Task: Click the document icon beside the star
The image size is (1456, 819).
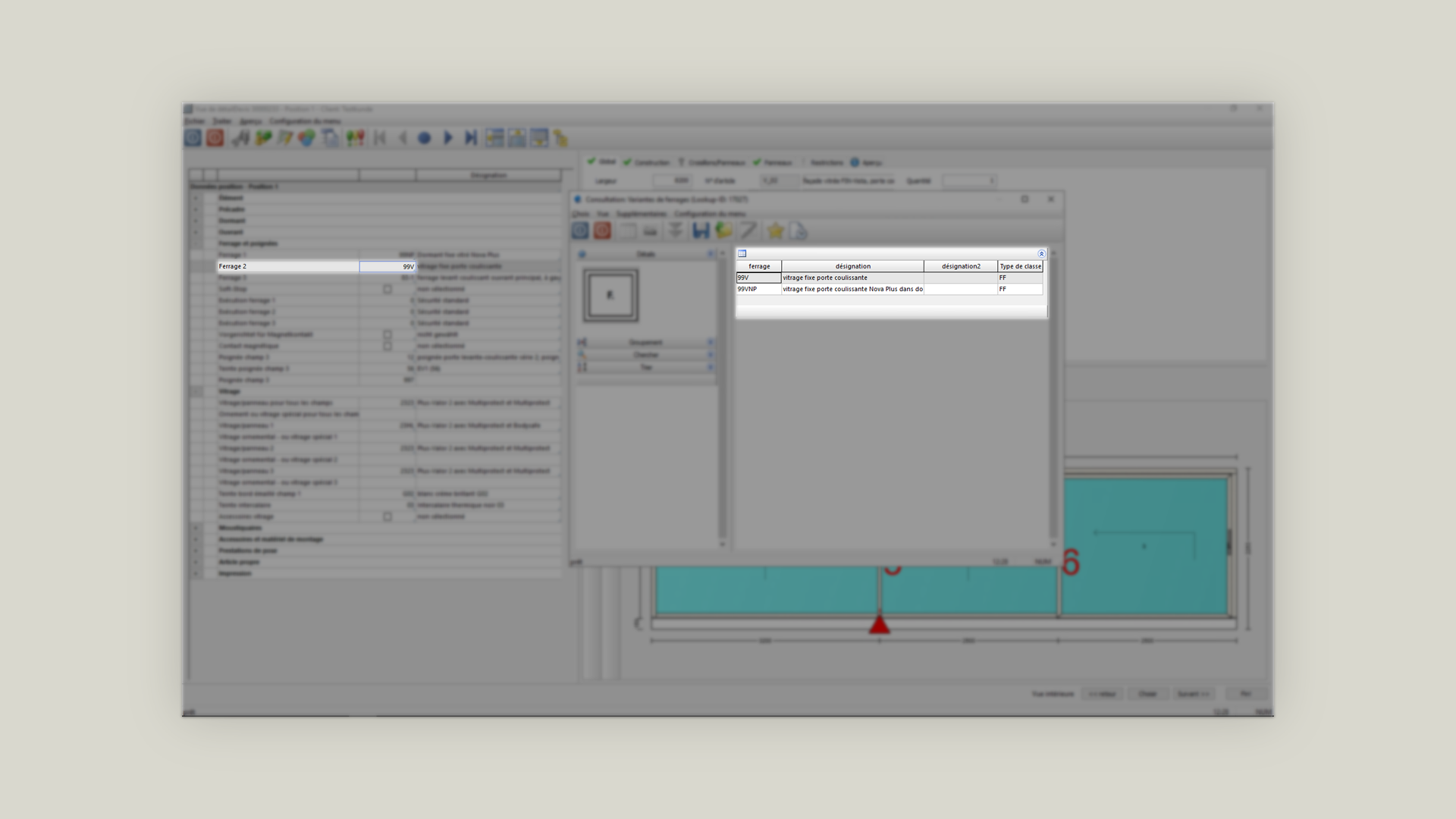Action: (798, 231)
